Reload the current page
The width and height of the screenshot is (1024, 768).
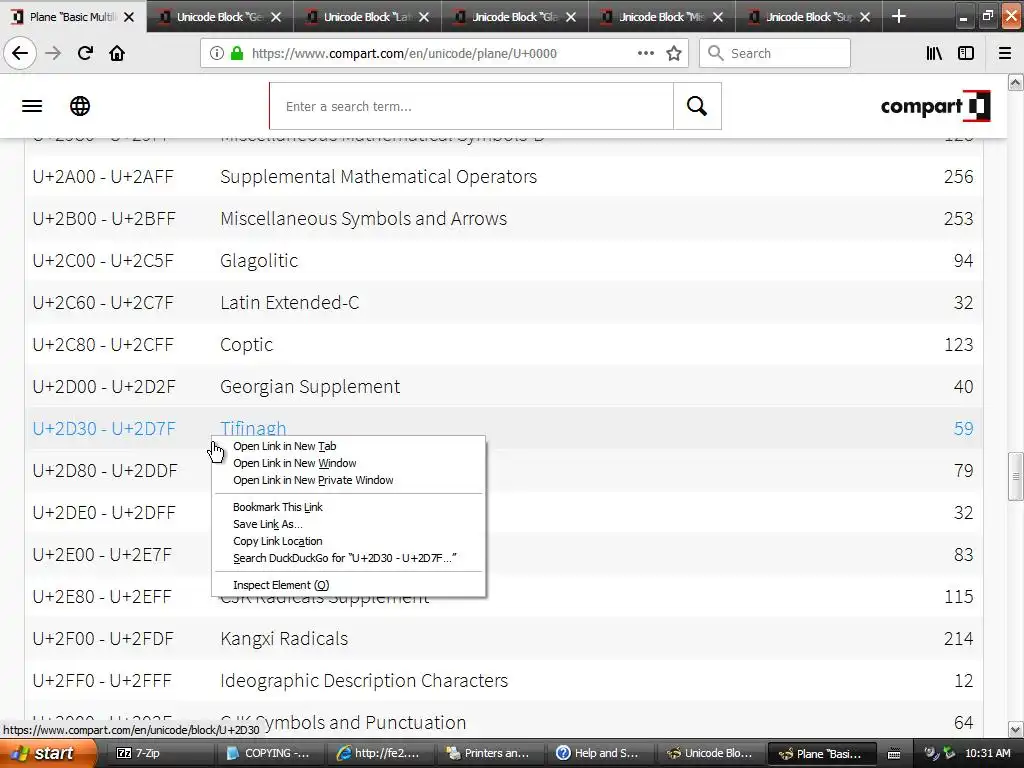click(85, 53)
